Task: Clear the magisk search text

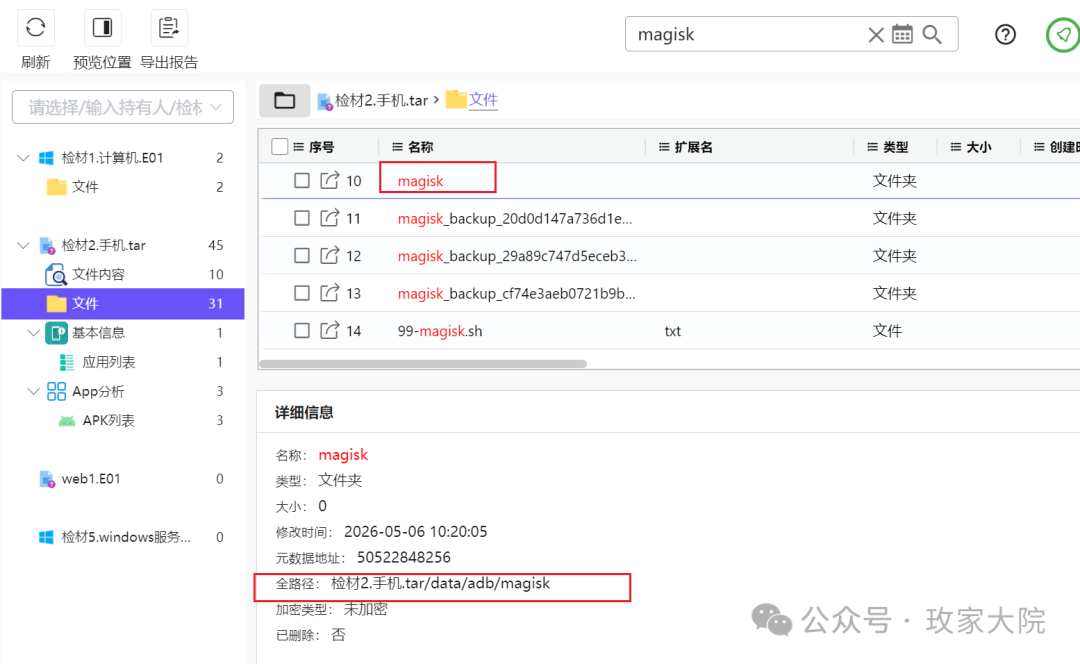Action: [x=875, y=34]
